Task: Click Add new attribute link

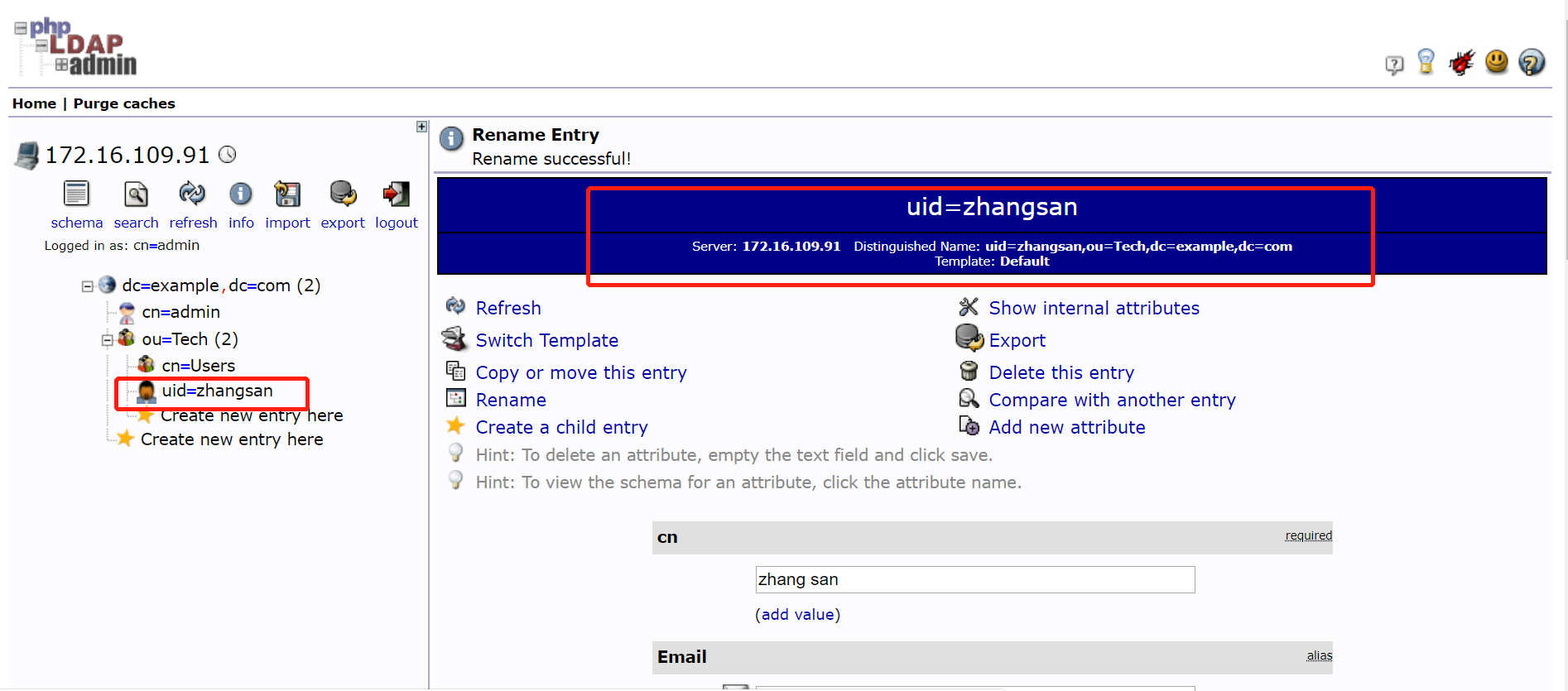Action: (x=1067, y=427)
